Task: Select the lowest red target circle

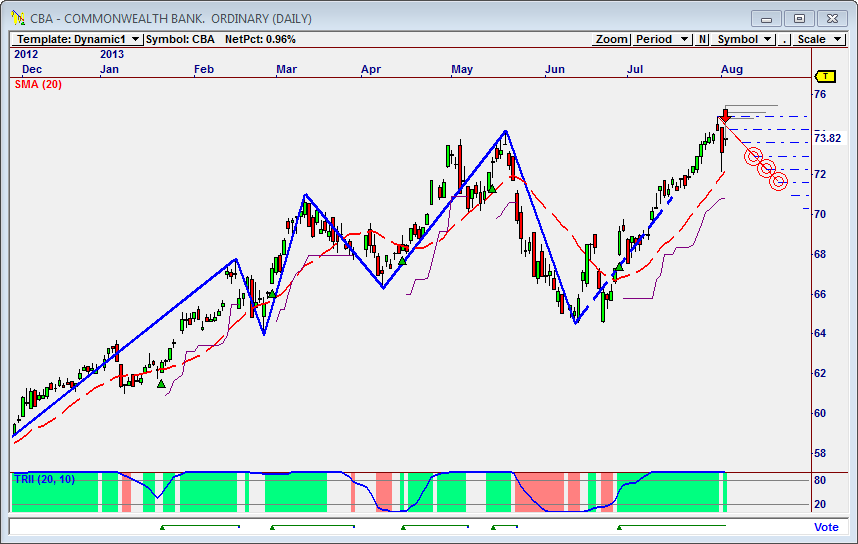Action: 778,181
